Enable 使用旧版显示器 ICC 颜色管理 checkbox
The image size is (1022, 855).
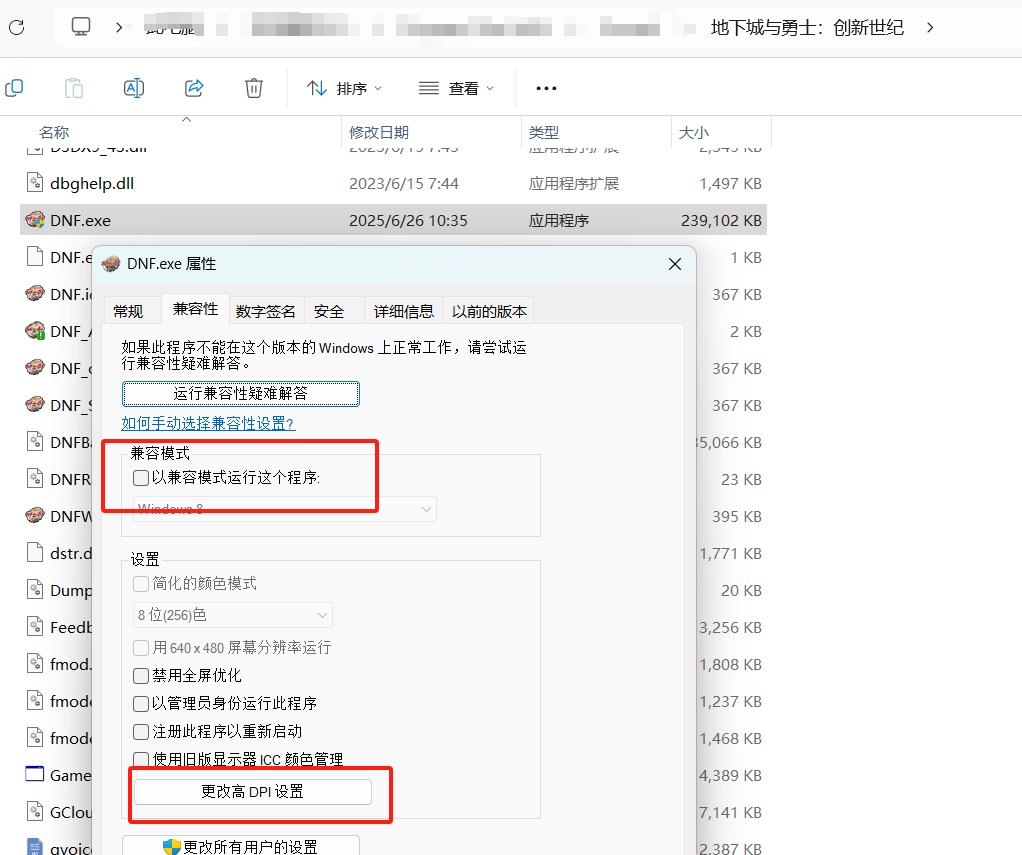coord(141,760)
